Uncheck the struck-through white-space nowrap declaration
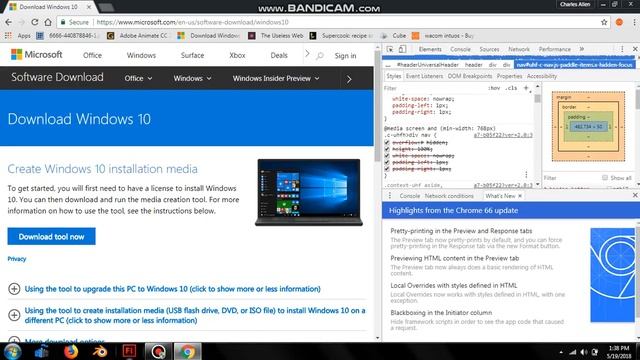This screenshot has width=640, height=360. [387, 156]
